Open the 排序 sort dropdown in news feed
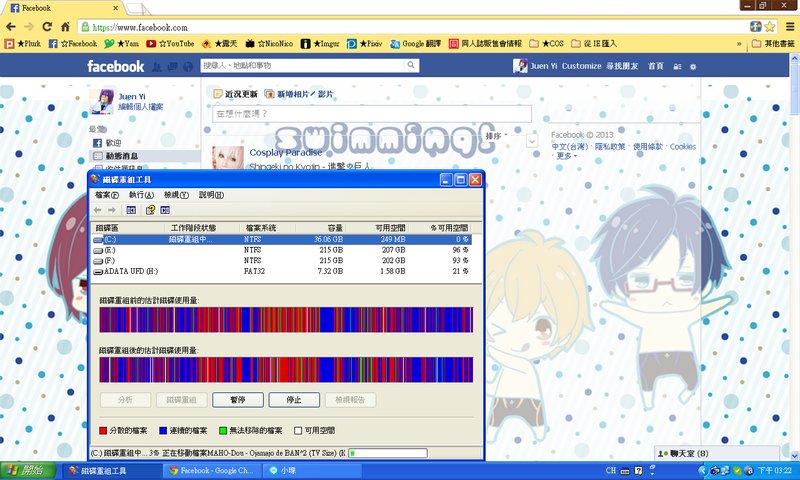The width and height of the screenshot is (800, 480). pos(496,136)
